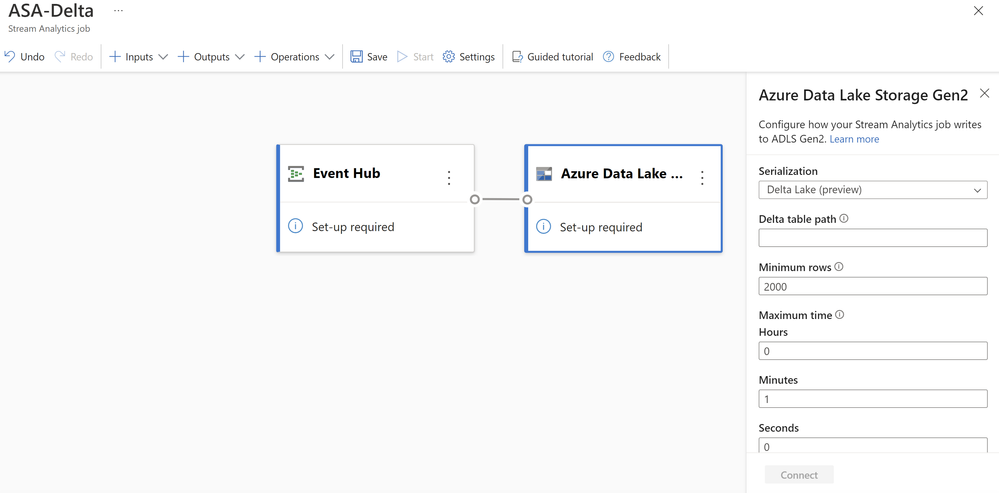The width and height of the screenshot is (999, 493).
Task: Click the Hours input field
Action: pos(873,351)
